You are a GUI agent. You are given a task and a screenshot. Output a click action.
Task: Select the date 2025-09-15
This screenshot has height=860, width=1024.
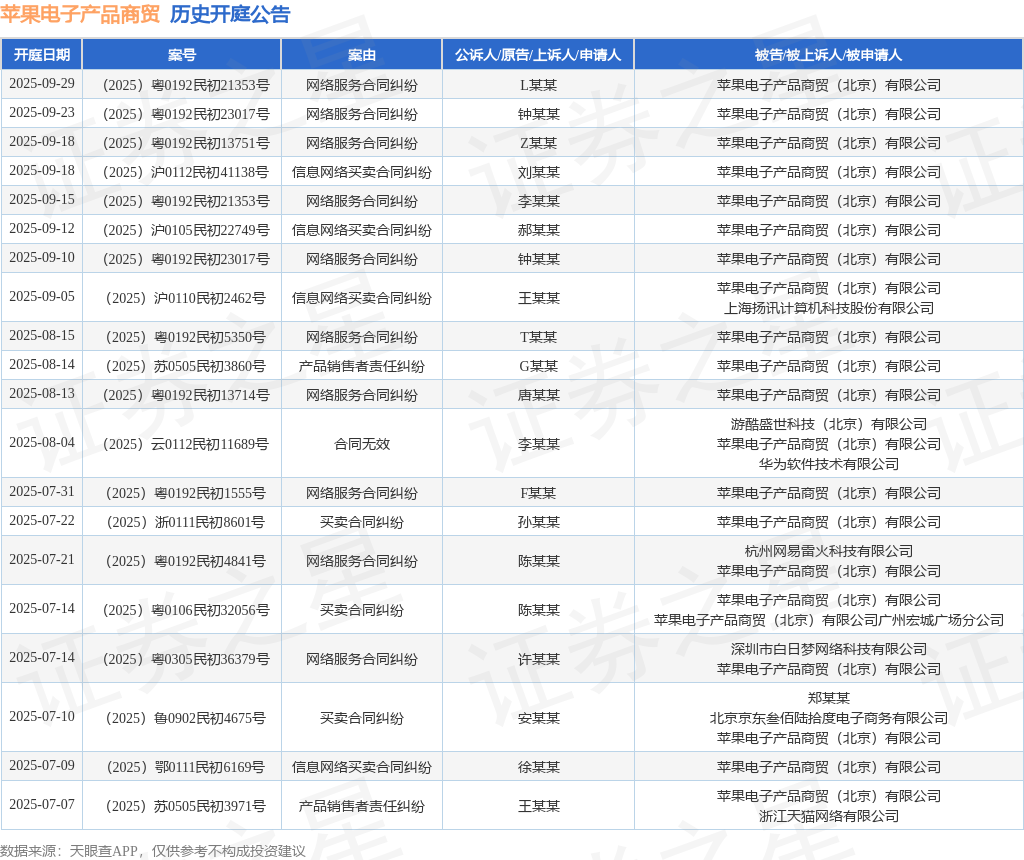(42, 199)
